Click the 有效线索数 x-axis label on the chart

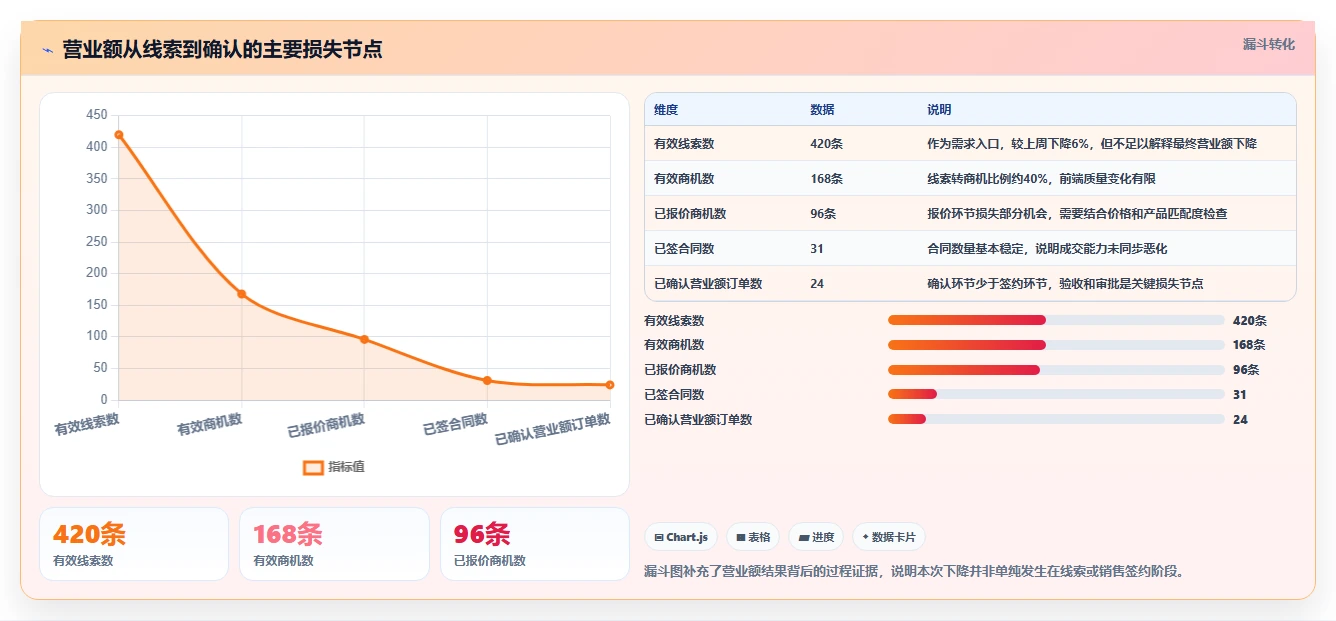[x=87, y=424]
